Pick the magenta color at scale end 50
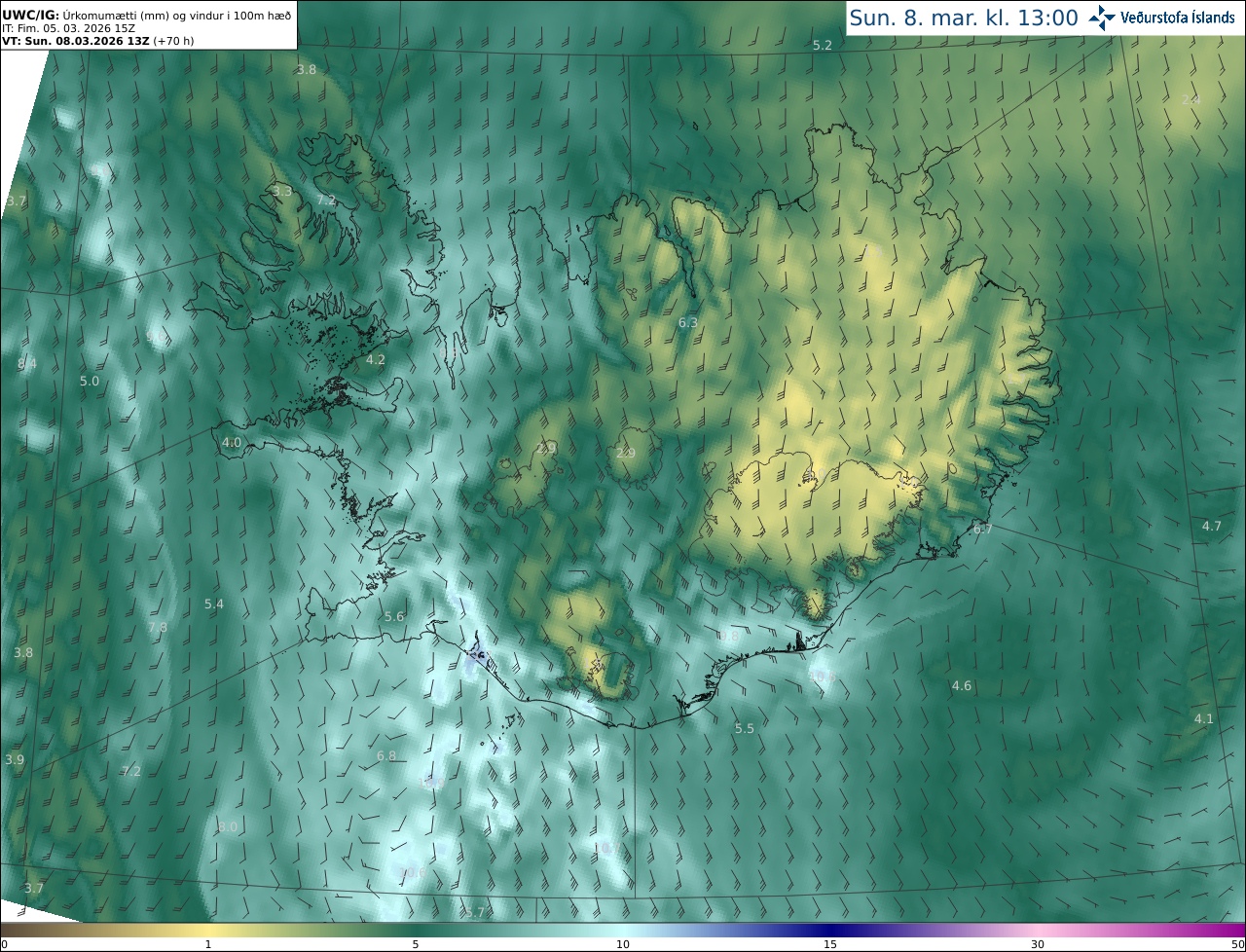 click(1238, 931)
